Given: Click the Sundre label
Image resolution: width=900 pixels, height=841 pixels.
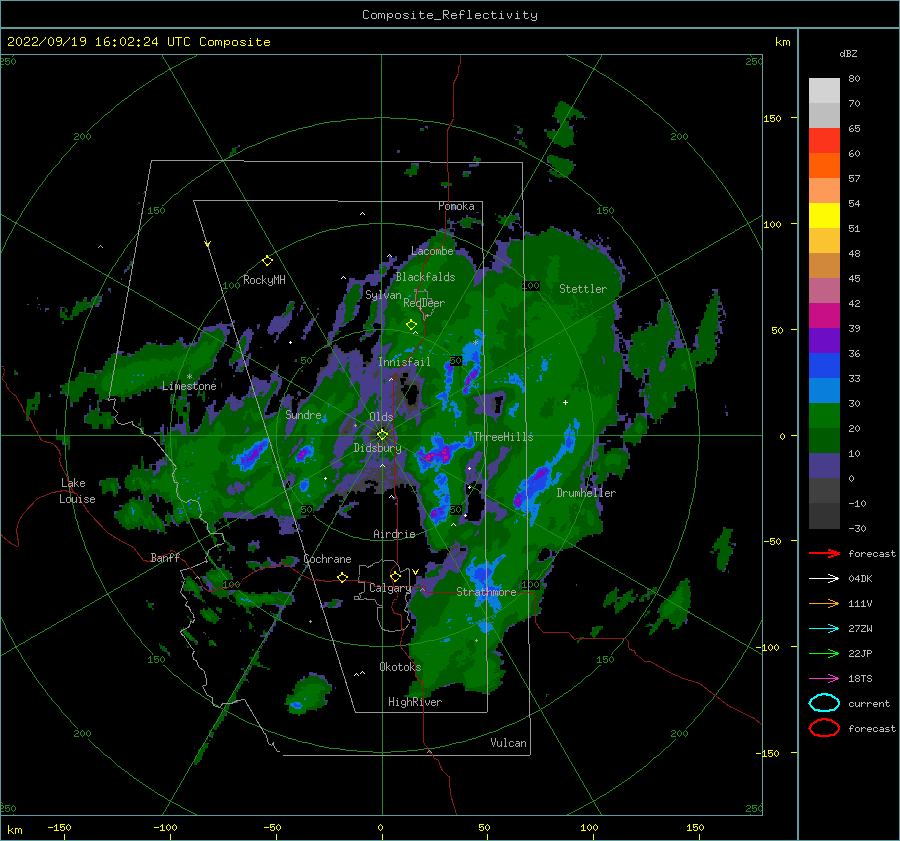Looking at the screenshot, I should [303, 415].
